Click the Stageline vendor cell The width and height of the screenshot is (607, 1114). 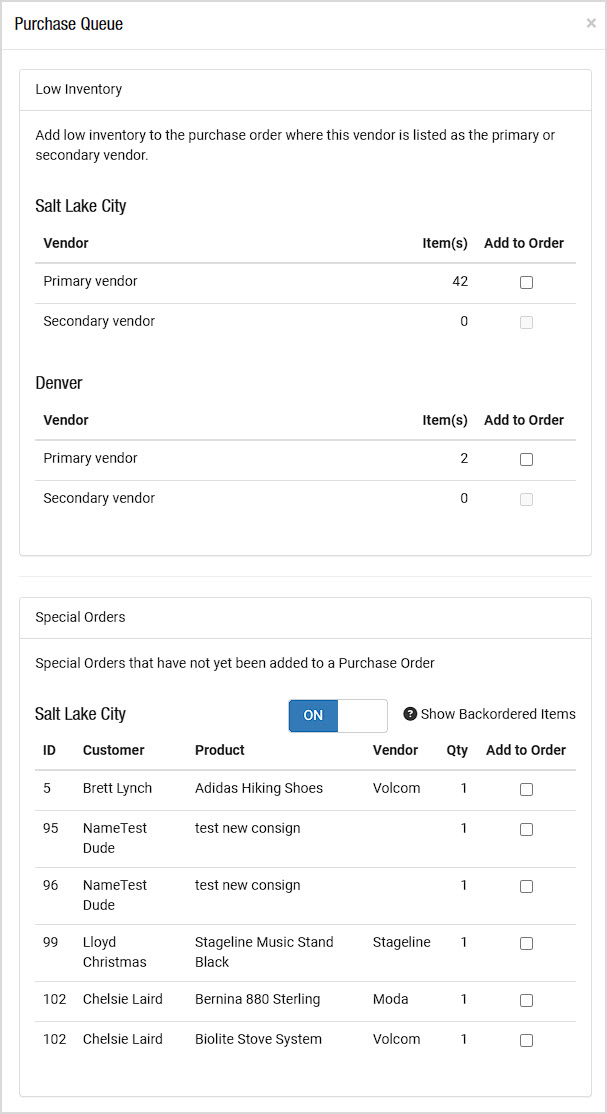pos(402,942)
